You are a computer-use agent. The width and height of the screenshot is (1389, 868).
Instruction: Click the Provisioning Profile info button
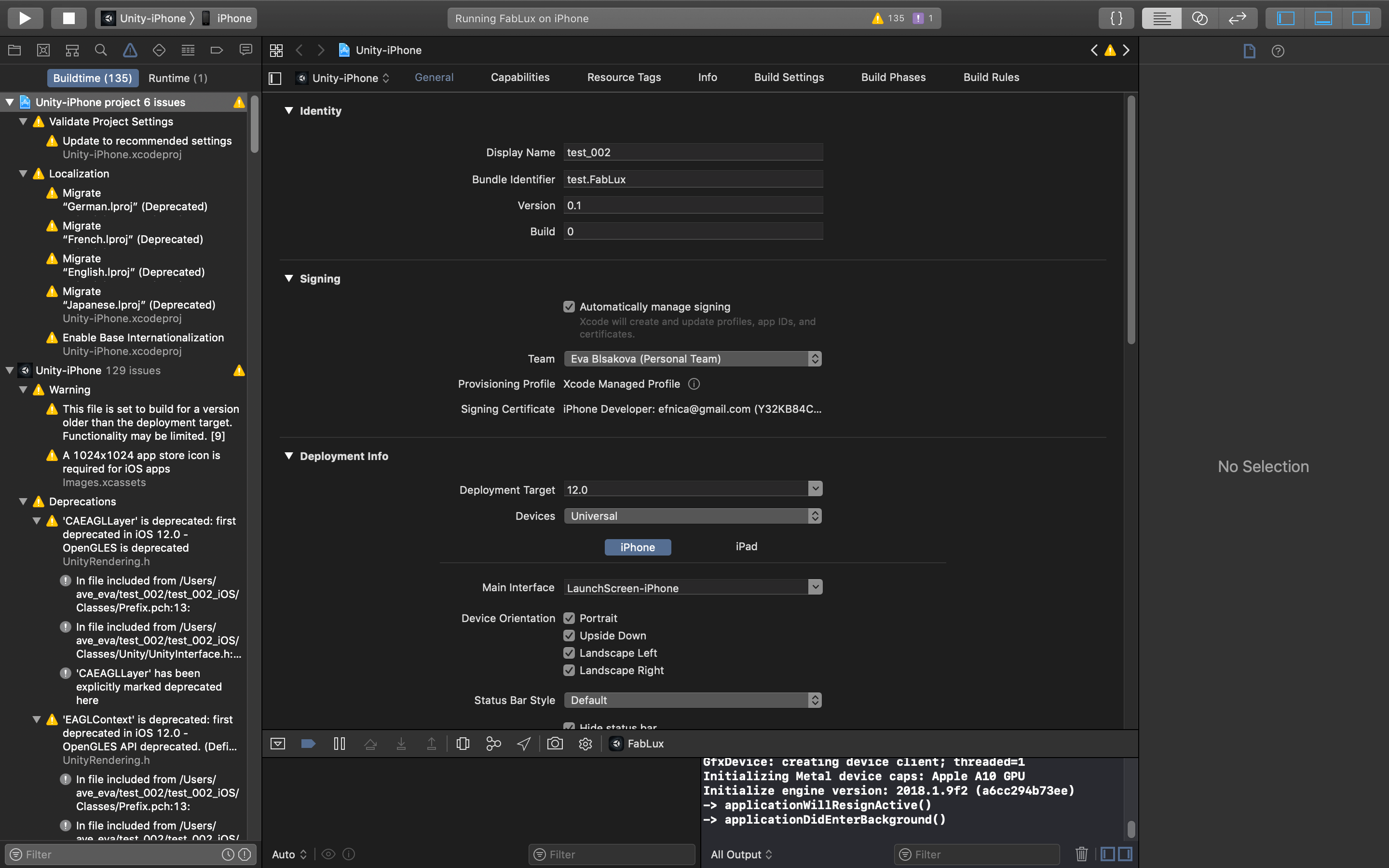(694, 384)
